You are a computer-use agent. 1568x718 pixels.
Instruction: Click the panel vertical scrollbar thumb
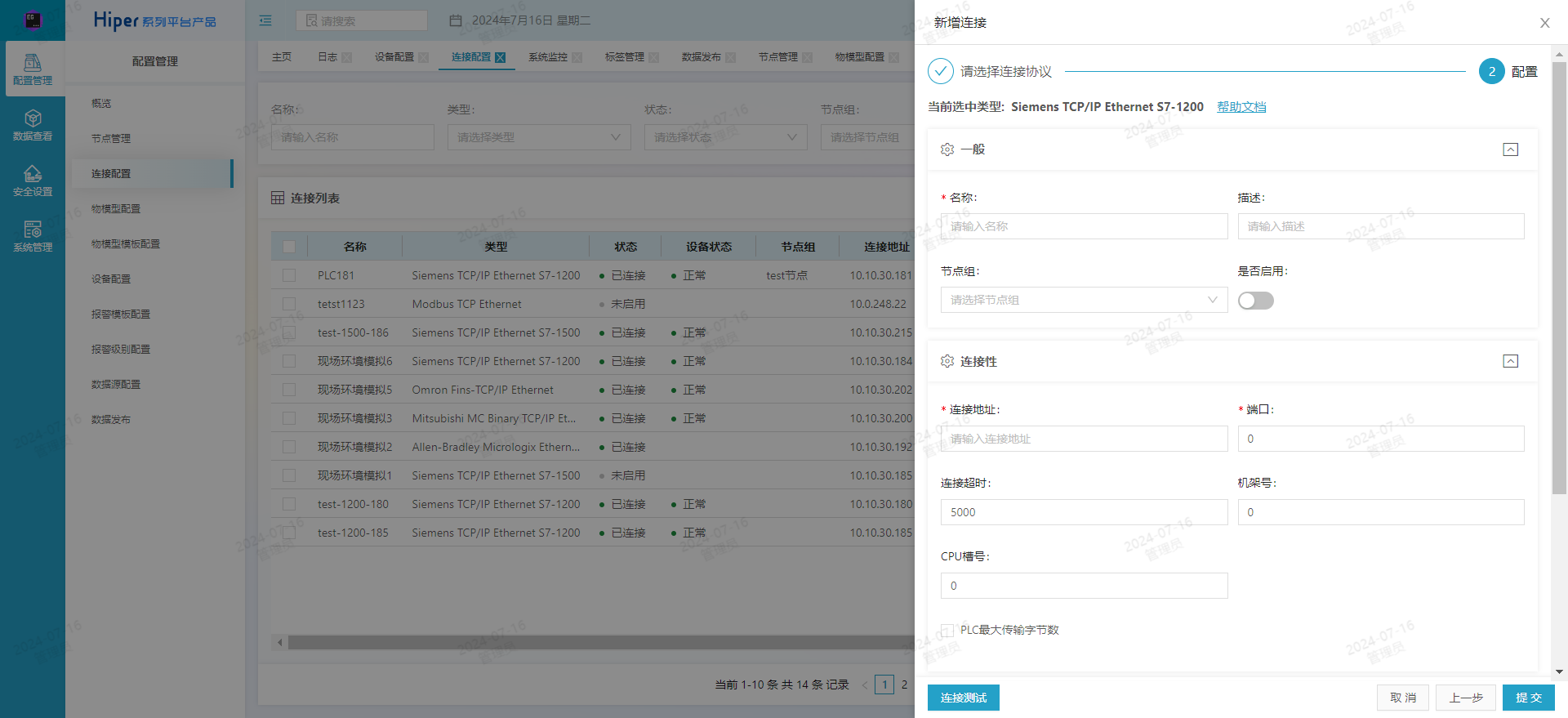coord(1559,278)
